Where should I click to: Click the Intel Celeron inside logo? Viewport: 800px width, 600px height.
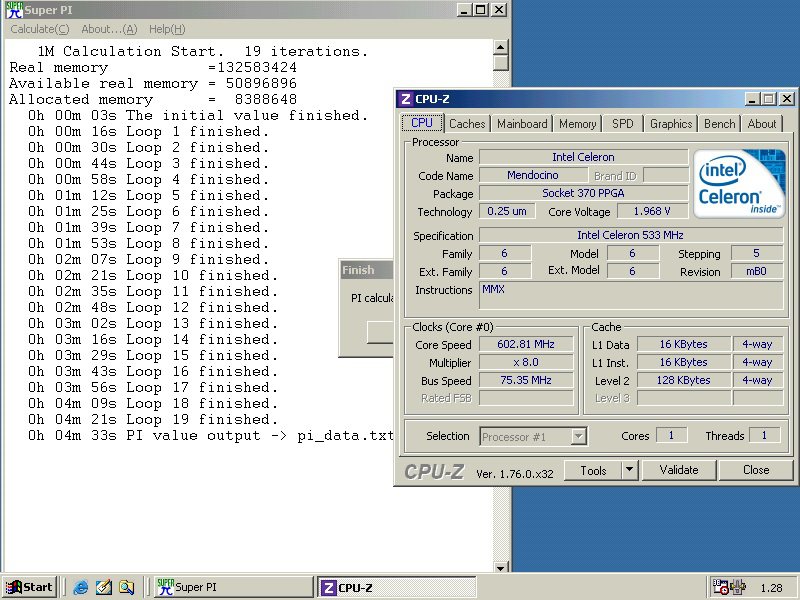[x=741, y=182]
